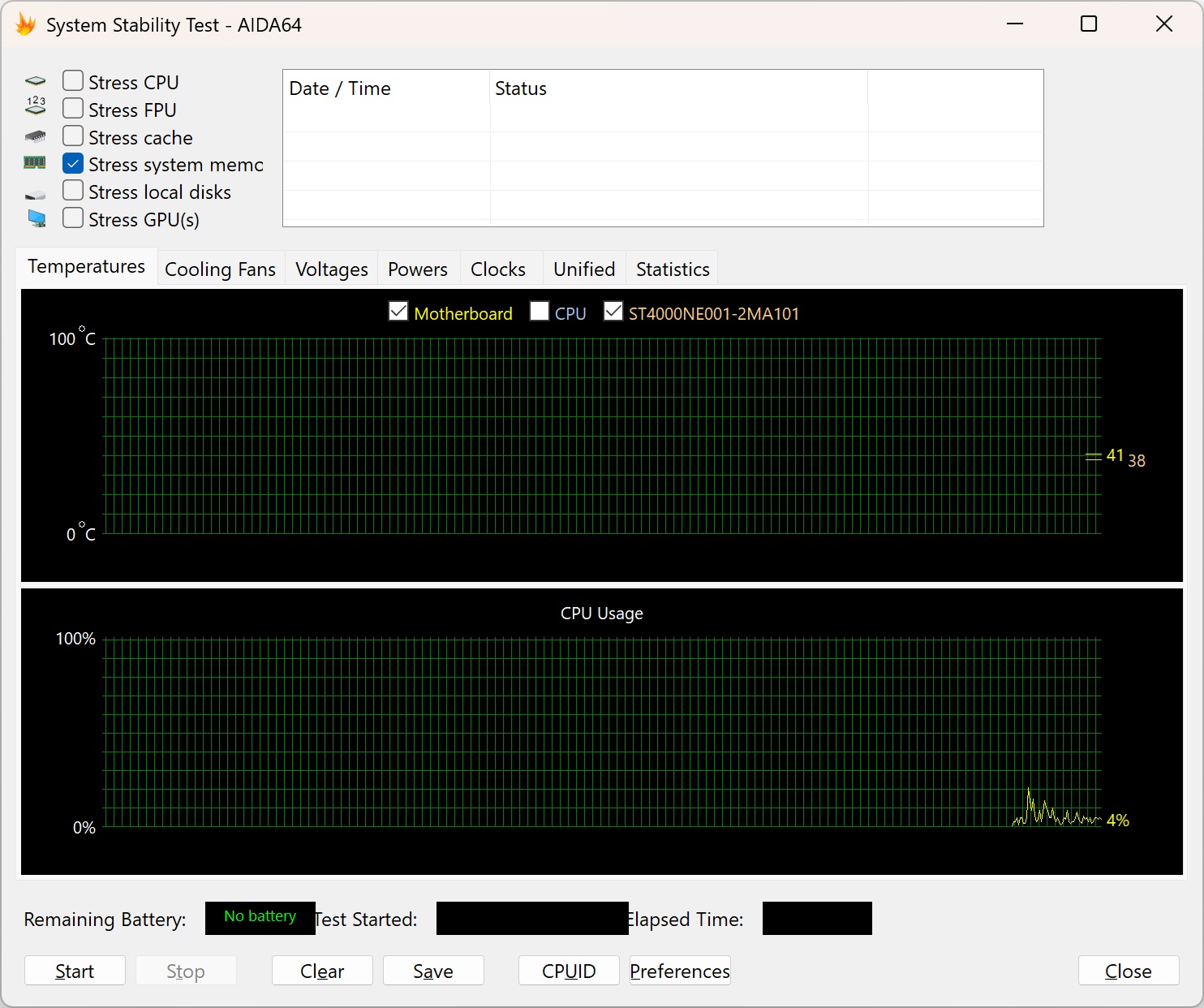Enable the Stress CPU checkbox
The image size is (1204, 1008).
[73, 80]
